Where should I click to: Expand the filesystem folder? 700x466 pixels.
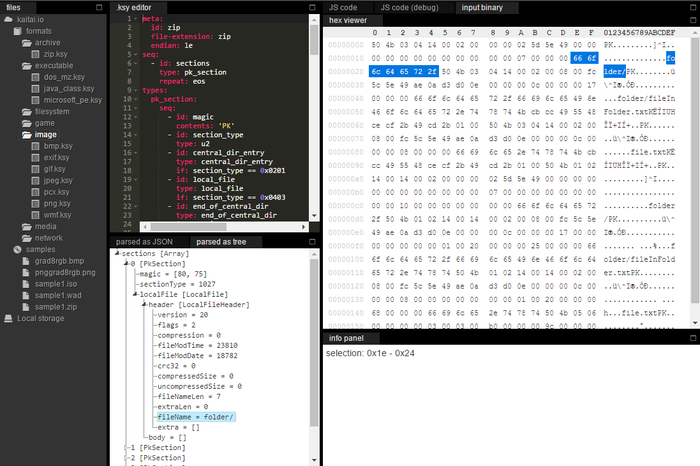point(50,111)
